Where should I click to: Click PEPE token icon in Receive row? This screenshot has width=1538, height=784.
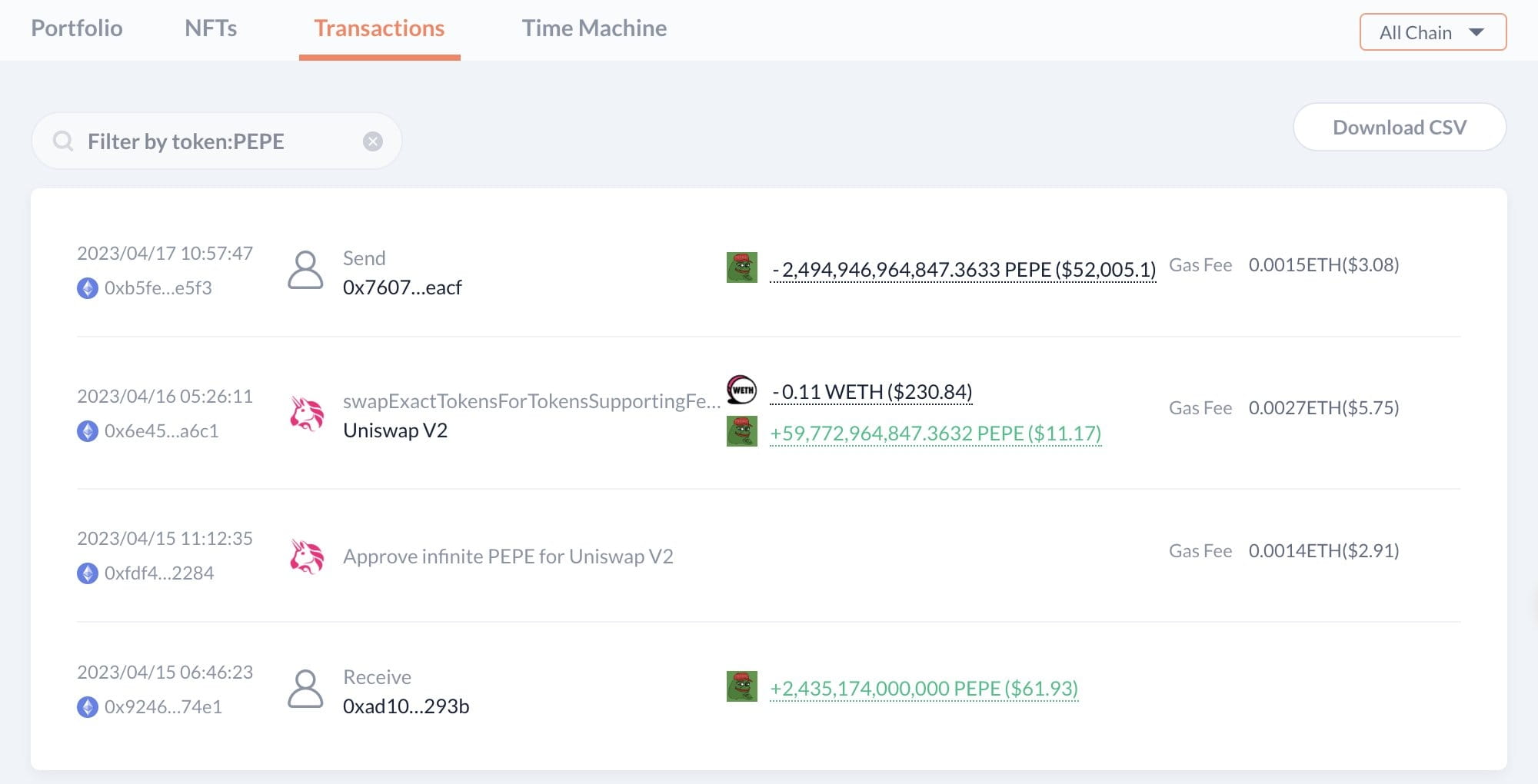[742, 686]
